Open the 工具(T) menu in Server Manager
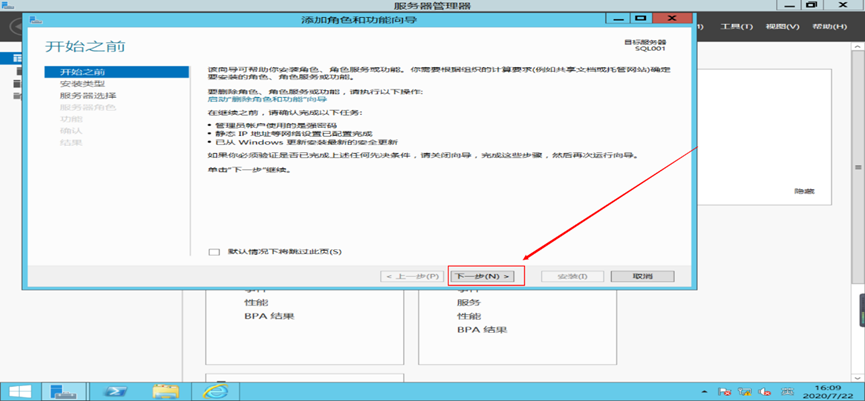This screenshot has height=401, width=865. click(x=736, y=26)
